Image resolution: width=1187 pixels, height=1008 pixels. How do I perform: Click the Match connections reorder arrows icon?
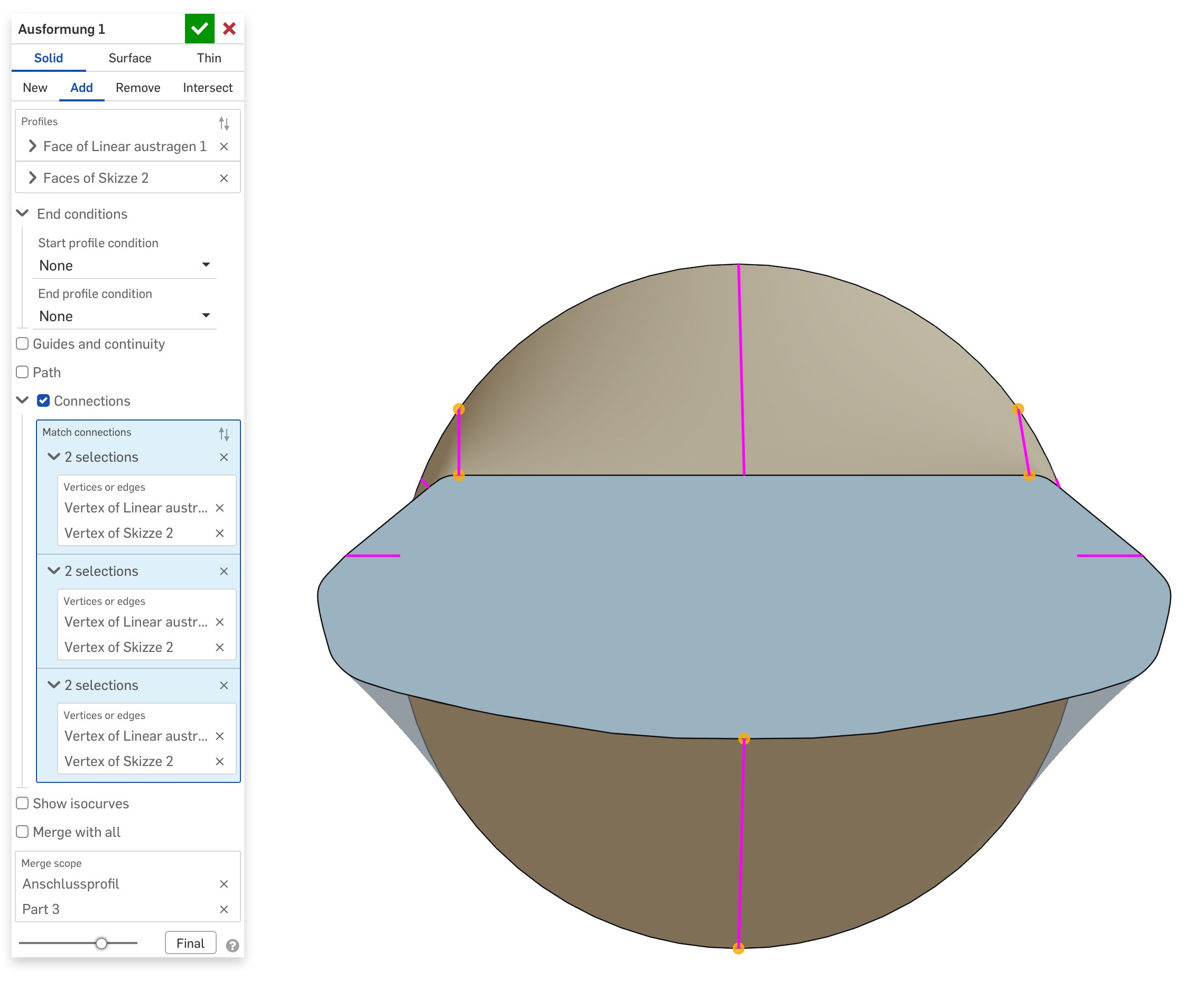224,434
